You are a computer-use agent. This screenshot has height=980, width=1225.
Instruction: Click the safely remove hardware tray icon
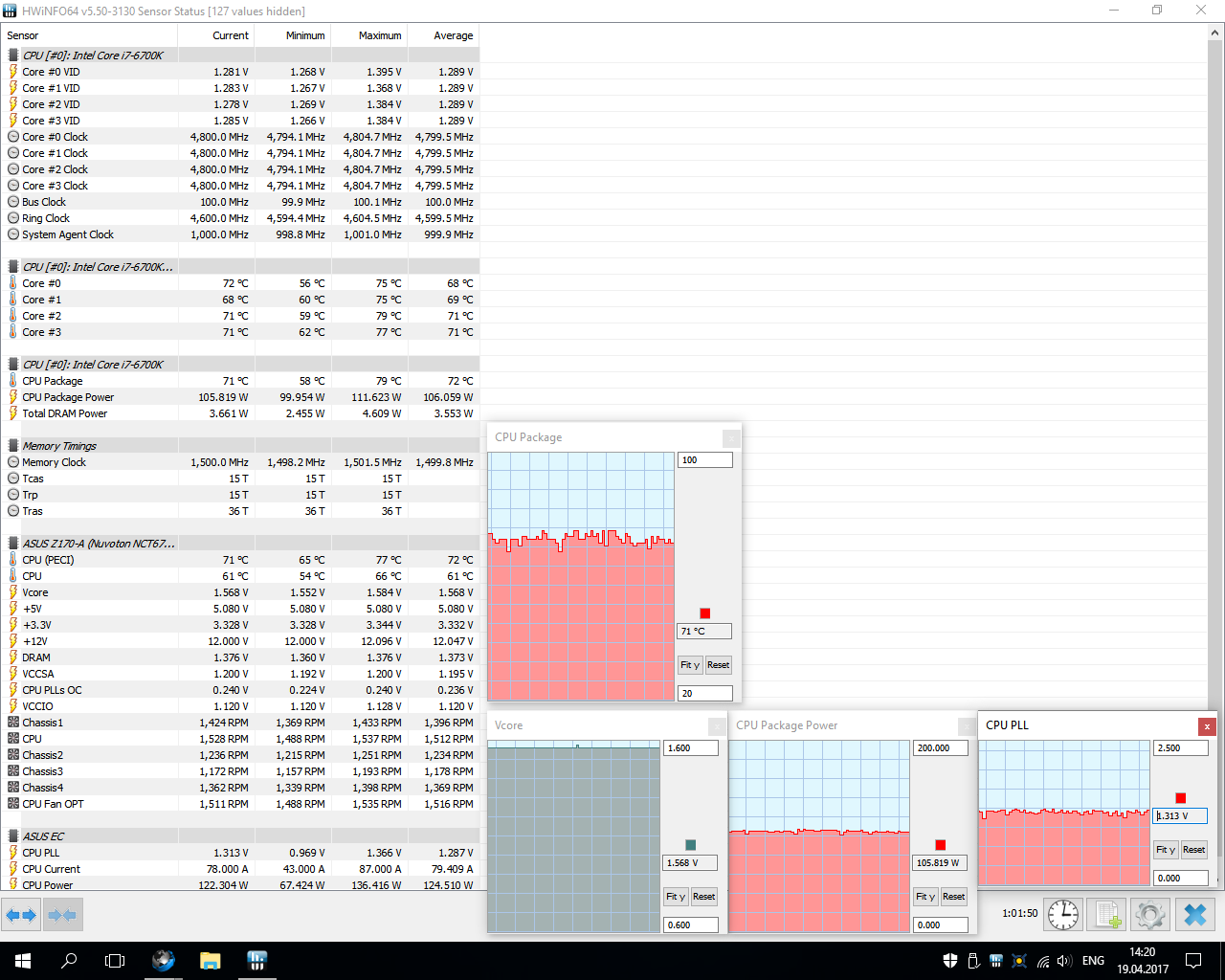pos(973,961)
